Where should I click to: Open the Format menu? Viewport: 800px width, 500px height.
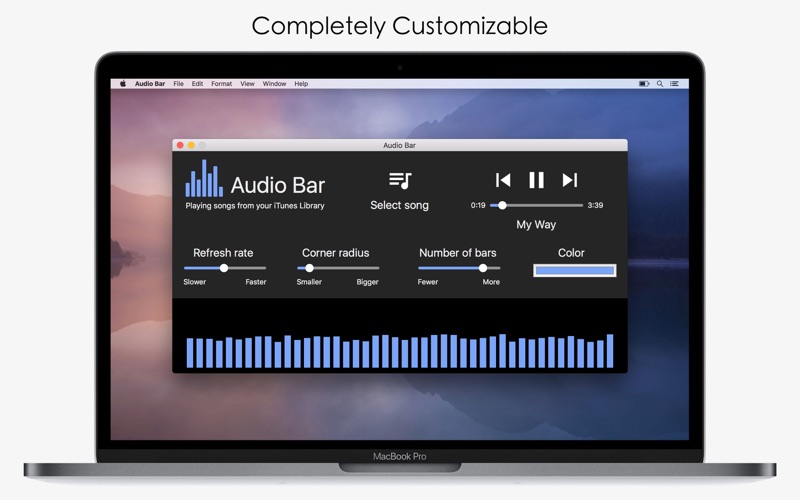pos(221,84)
